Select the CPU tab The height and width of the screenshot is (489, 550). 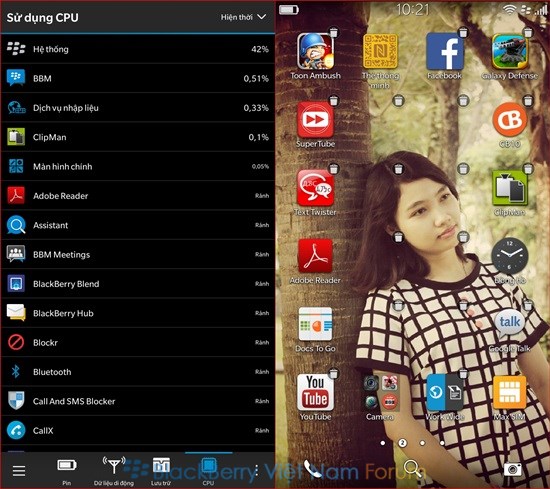pos(208,470)
